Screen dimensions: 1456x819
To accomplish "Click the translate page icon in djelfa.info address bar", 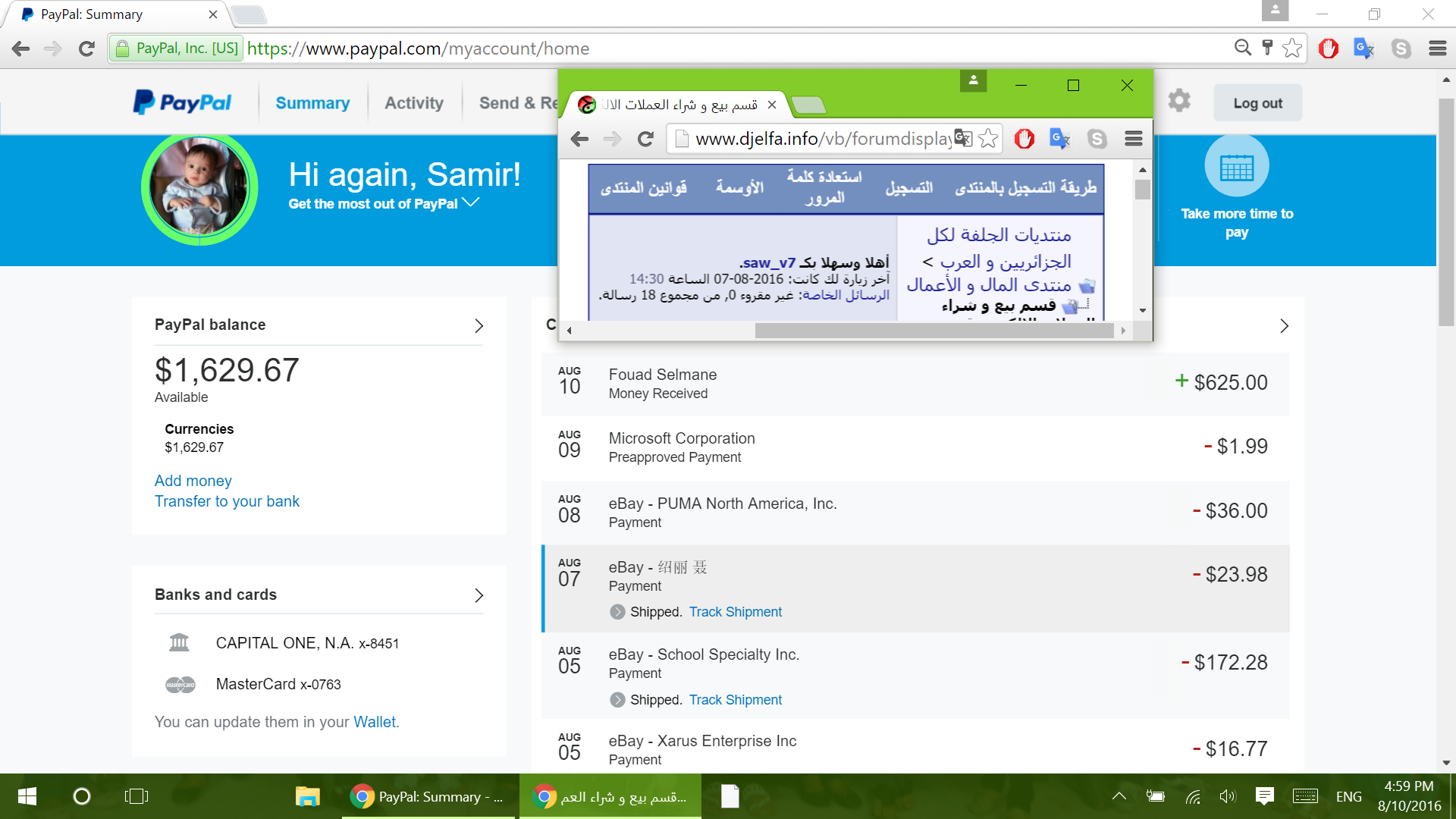I will coord(963,138).
